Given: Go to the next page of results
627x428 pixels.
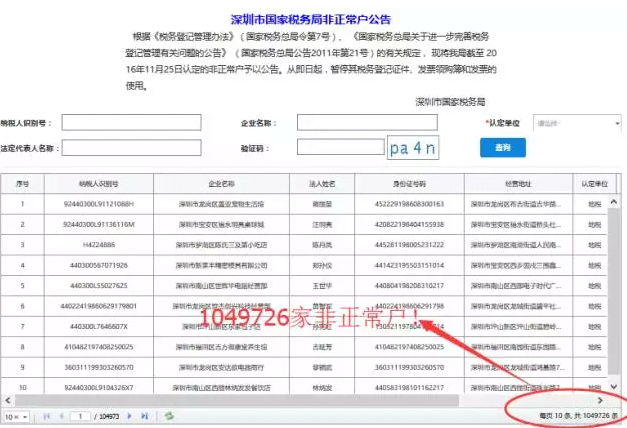Looking at the screenshot, I should (128, 414).
